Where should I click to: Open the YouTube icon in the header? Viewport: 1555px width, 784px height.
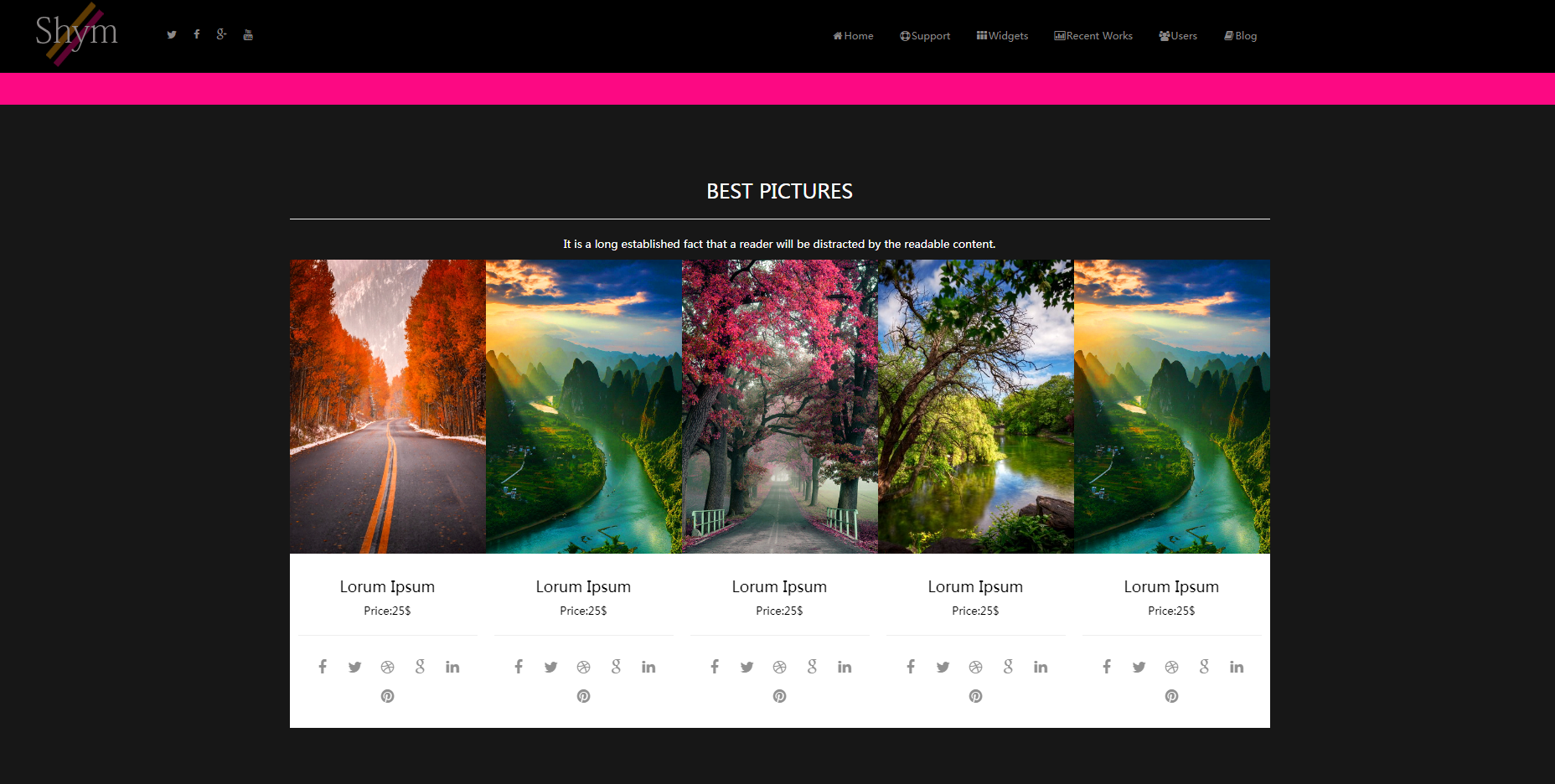(x=248, y=34)
